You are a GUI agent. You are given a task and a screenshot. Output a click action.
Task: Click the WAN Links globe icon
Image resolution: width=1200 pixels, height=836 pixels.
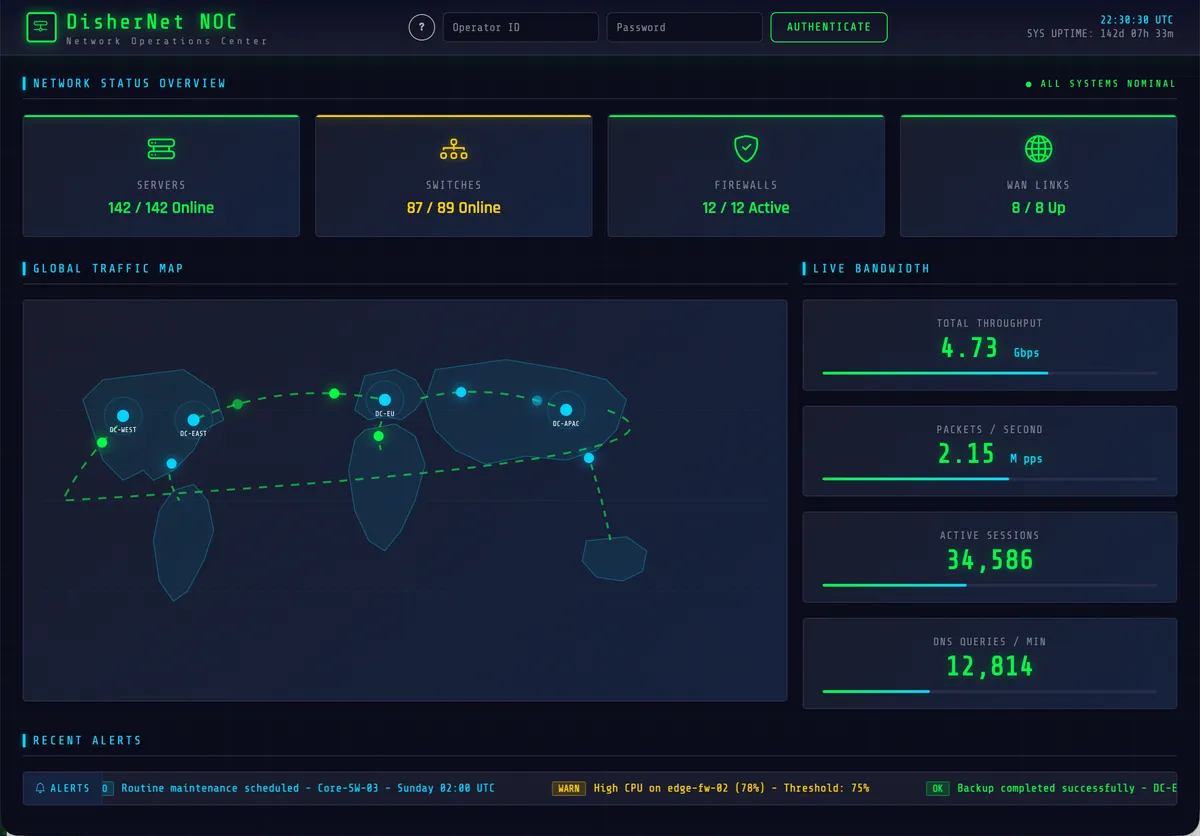tap(1039, 149)
